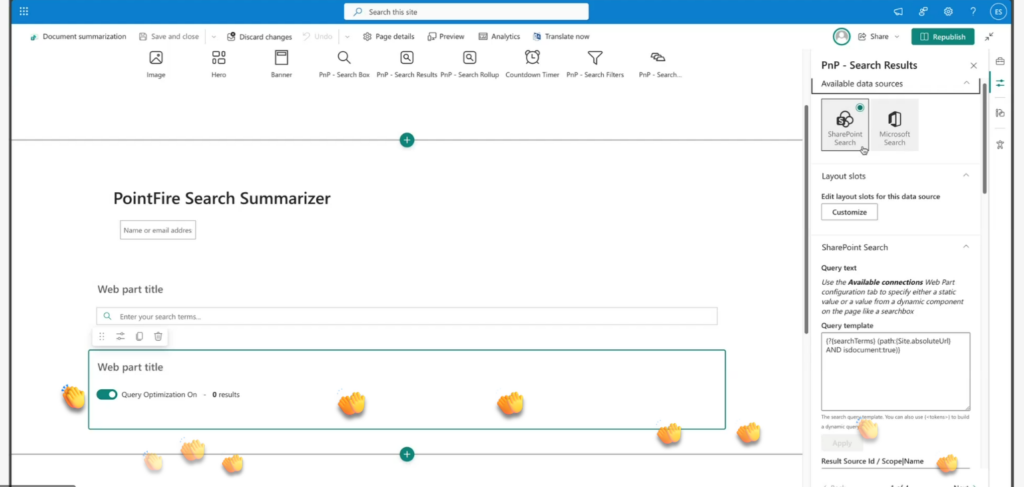Add the Banner web part
Viewport: 1024px width, 487px height.
[281, 64]
